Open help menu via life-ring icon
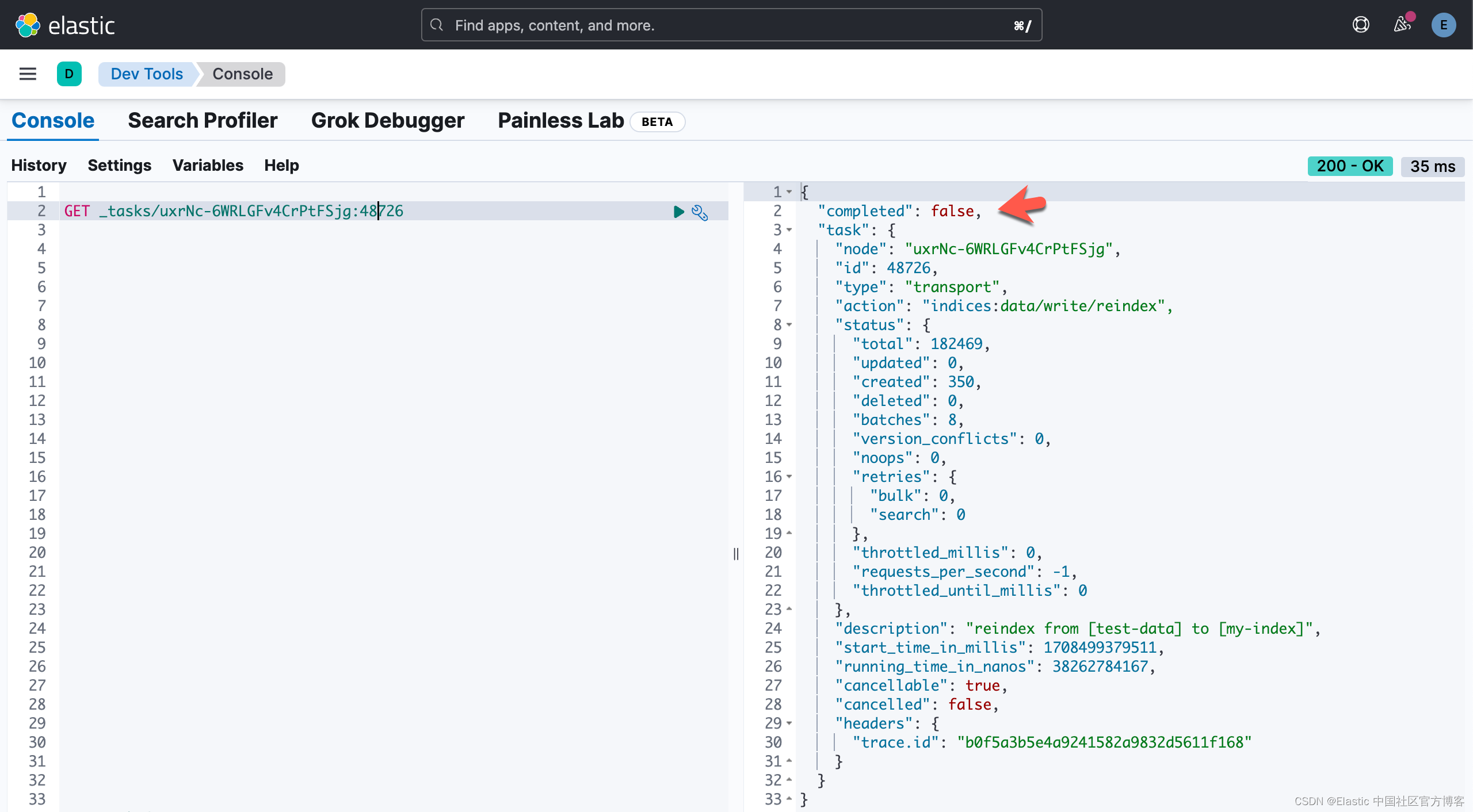The height and width of the screenshot is (812, 1473). click(x=1360, y=25)
